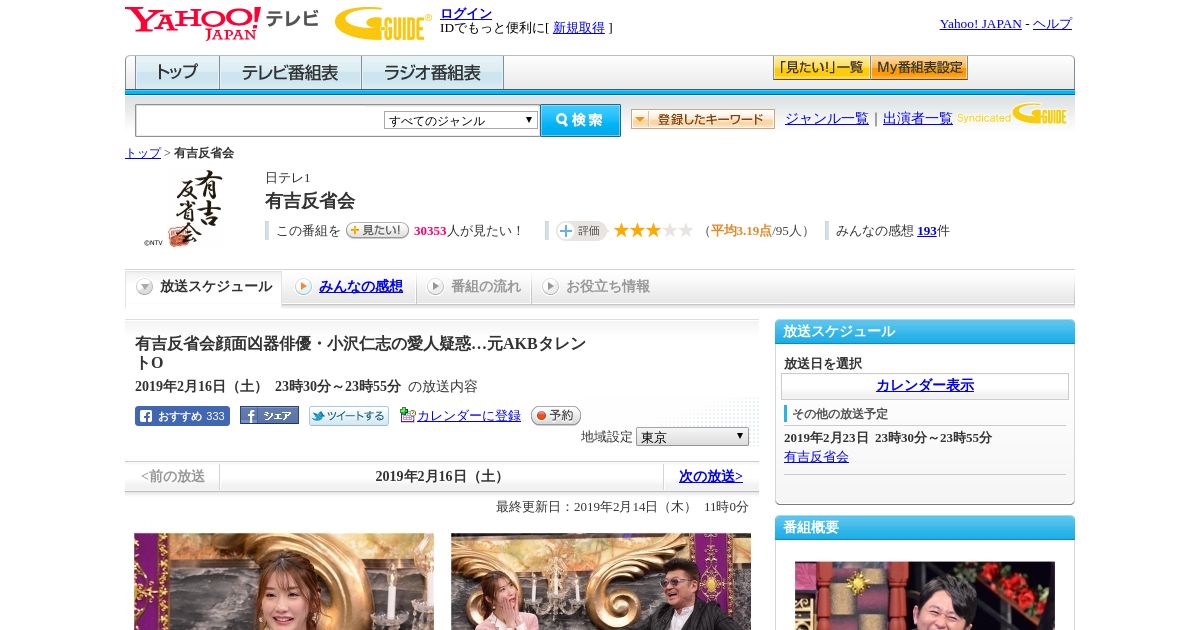Screen dimensions: 1200x630
Task: Go to 次の放送> link
Action: 711,477
